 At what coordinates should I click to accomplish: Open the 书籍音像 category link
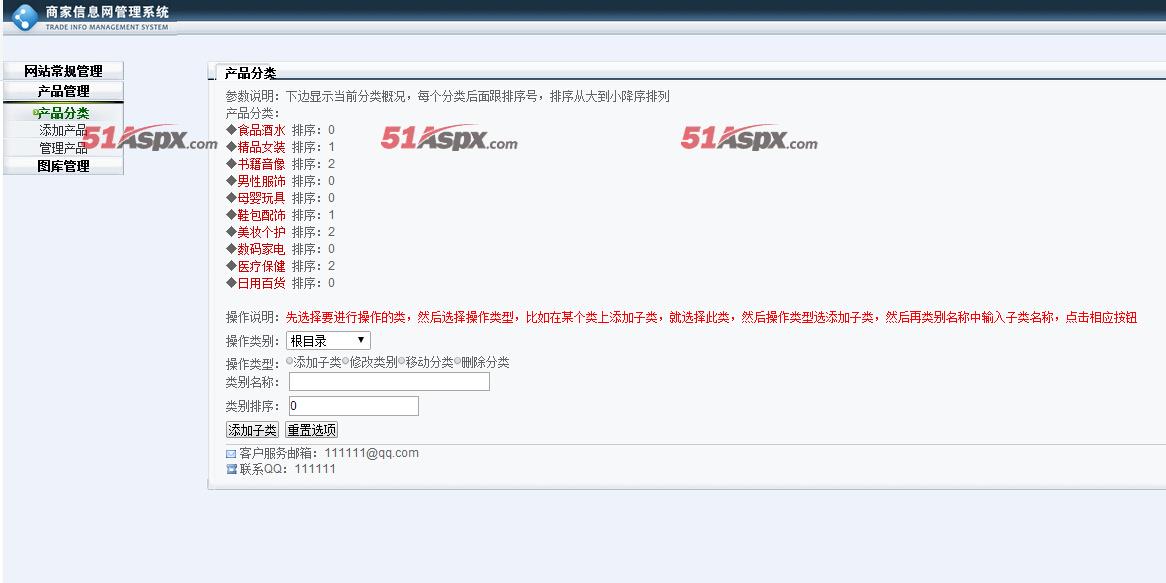(261, 164)
